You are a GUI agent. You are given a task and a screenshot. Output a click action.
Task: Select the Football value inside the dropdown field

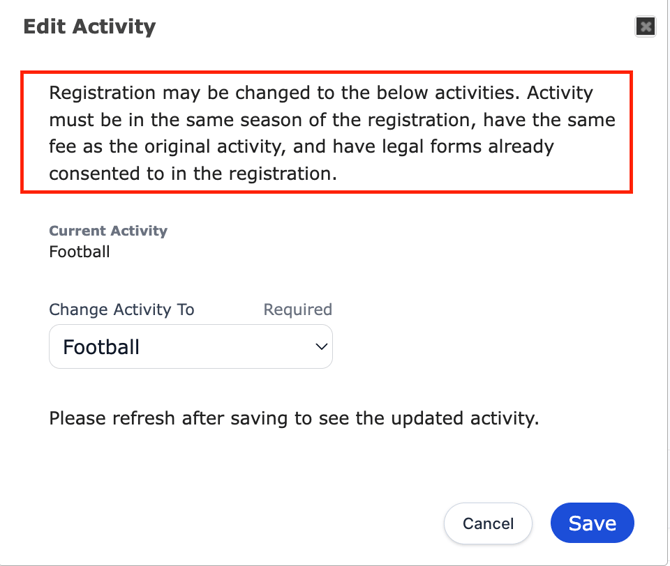(101, 347)
